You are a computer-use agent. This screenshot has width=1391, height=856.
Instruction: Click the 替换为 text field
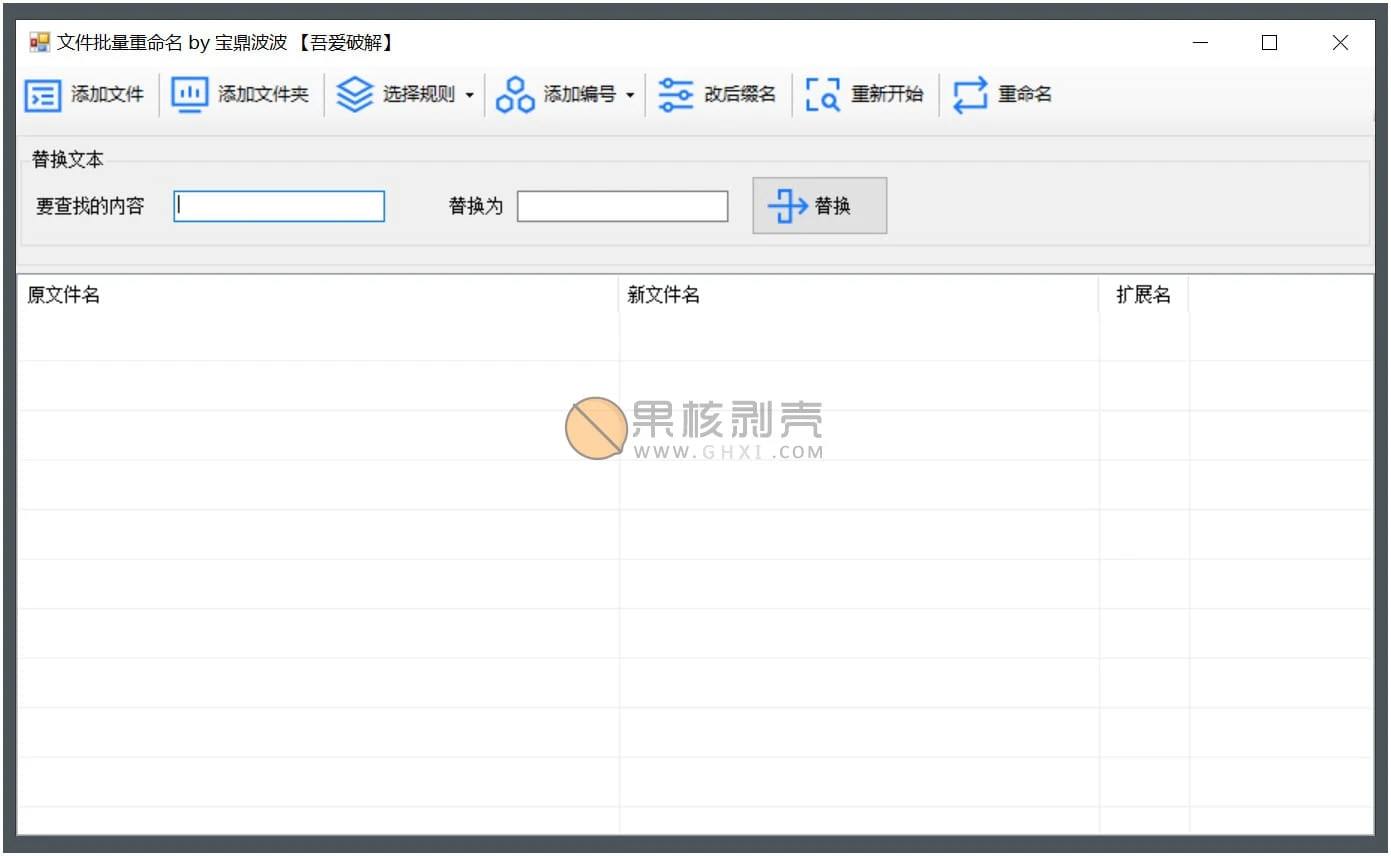pyautogui.click(x=622, y=206)
